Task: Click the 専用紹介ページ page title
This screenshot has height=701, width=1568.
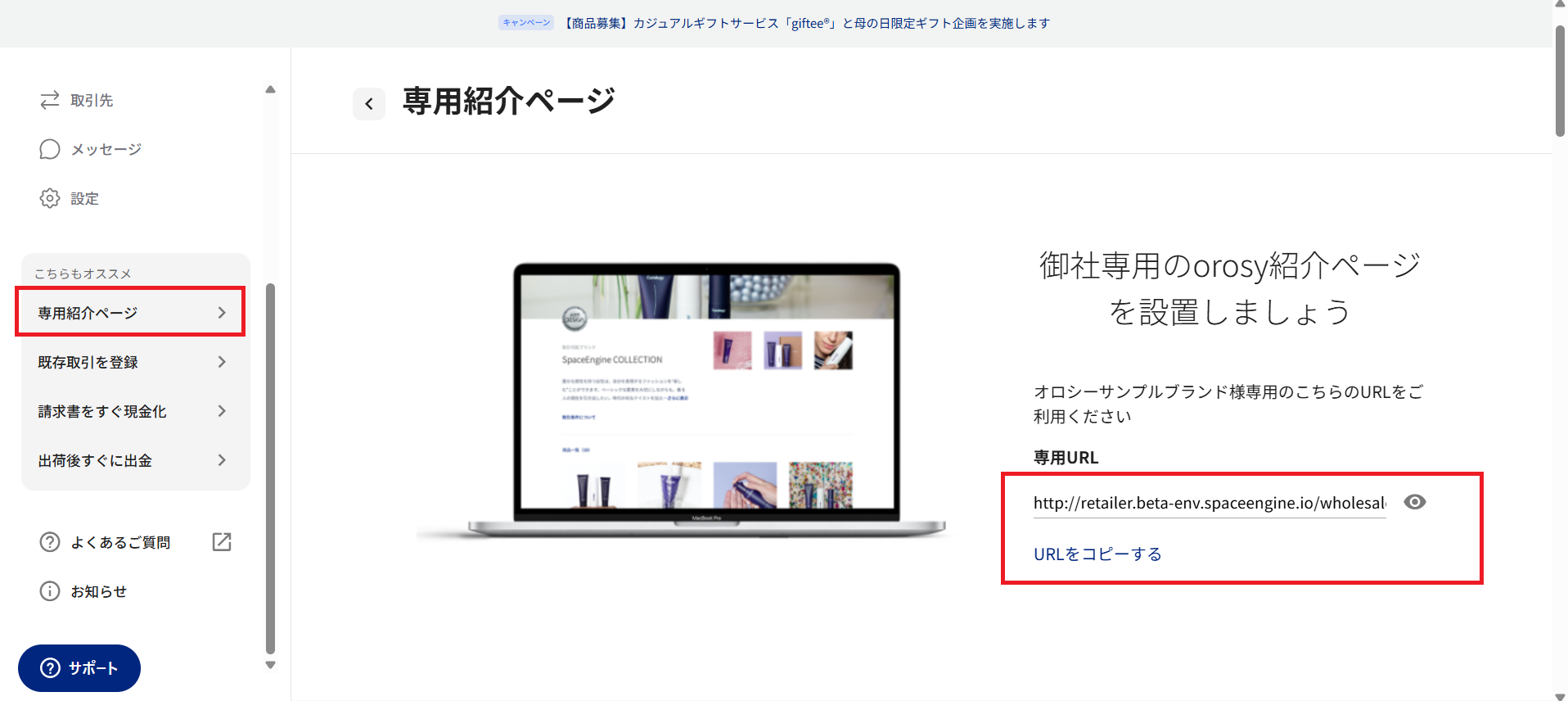Action: (x=508, y=102)
